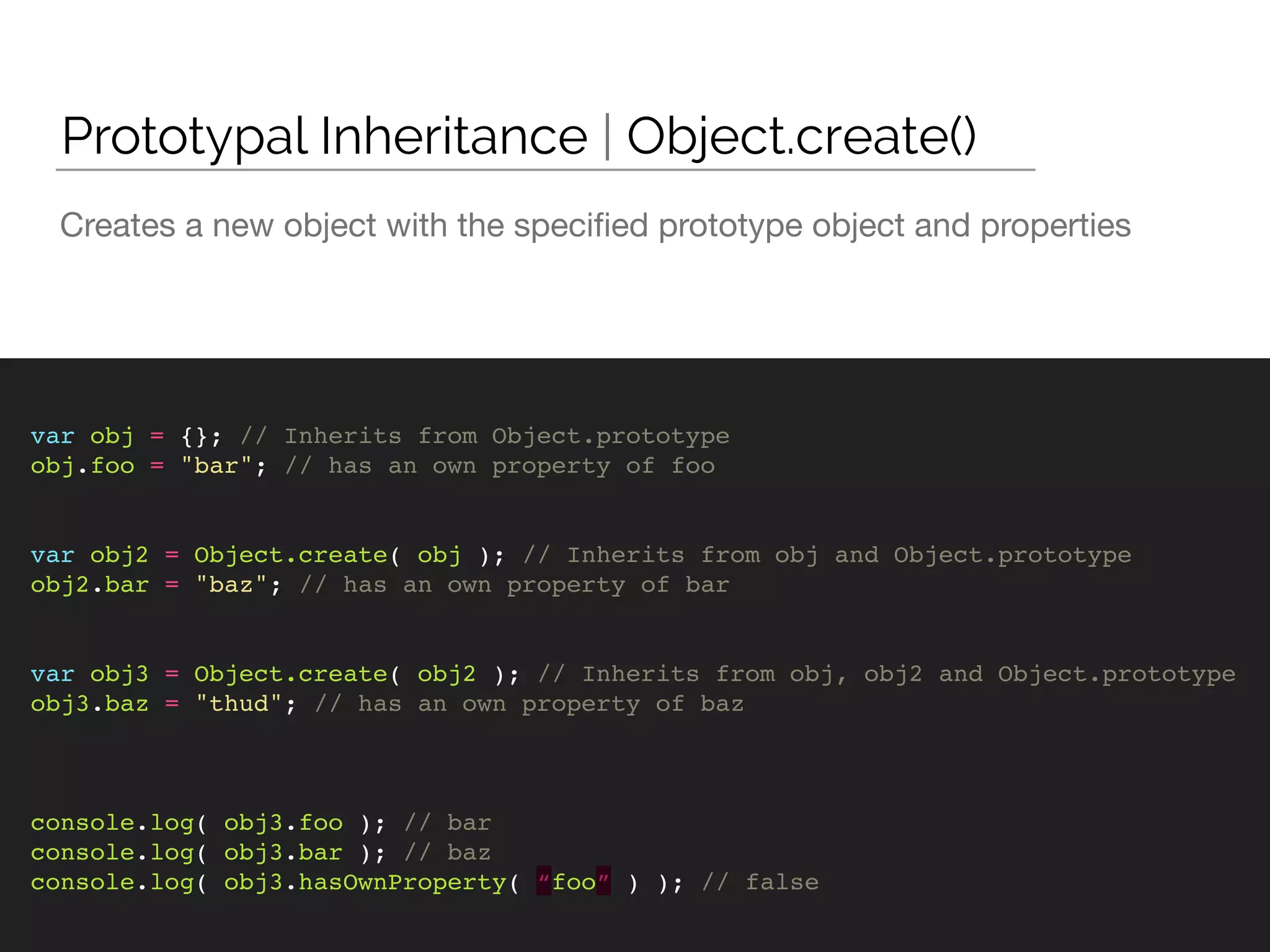Screen dimensions: 1270x952
Task: Click the code line obj3.baz = "thud";
Action: coord(164,704)
